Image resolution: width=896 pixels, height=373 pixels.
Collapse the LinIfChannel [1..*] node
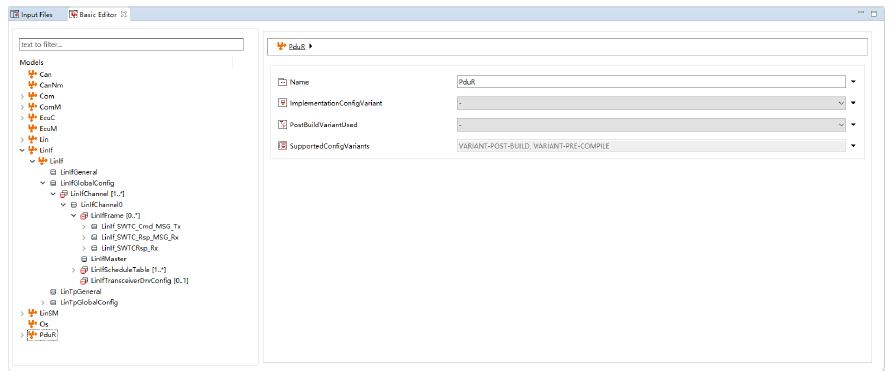[53, 194]
